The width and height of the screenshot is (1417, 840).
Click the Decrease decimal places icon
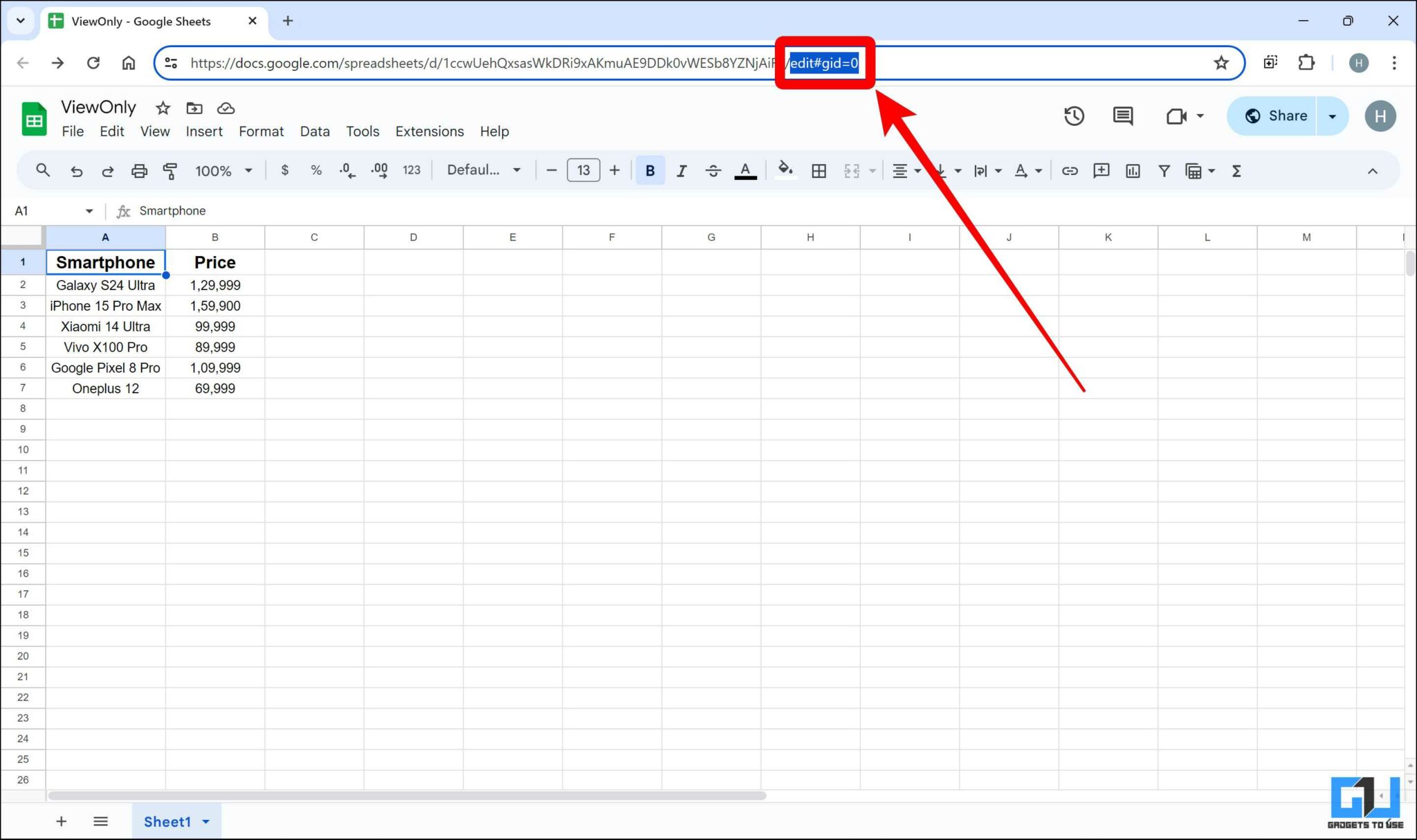pyautogui.click(x=346, y=170)
